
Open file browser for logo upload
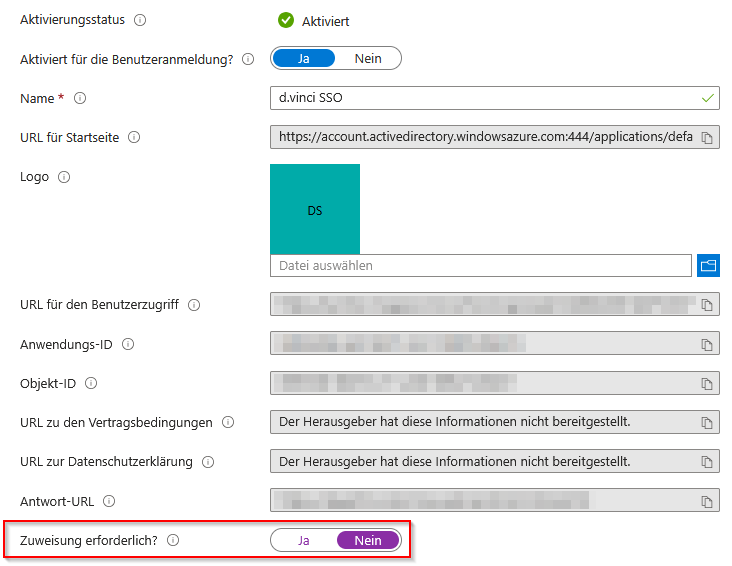(x=708, y=266)
